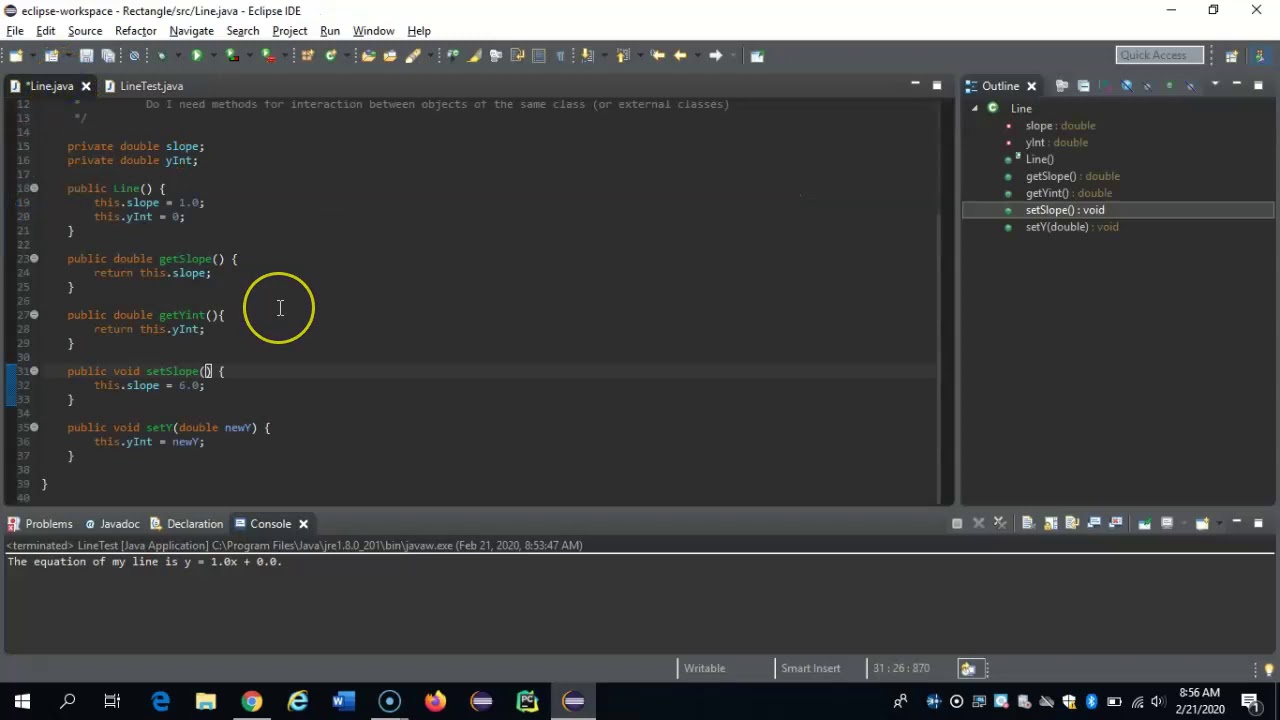
Task: Collapse the setSlope method fold marker
Action: point(34,371)
